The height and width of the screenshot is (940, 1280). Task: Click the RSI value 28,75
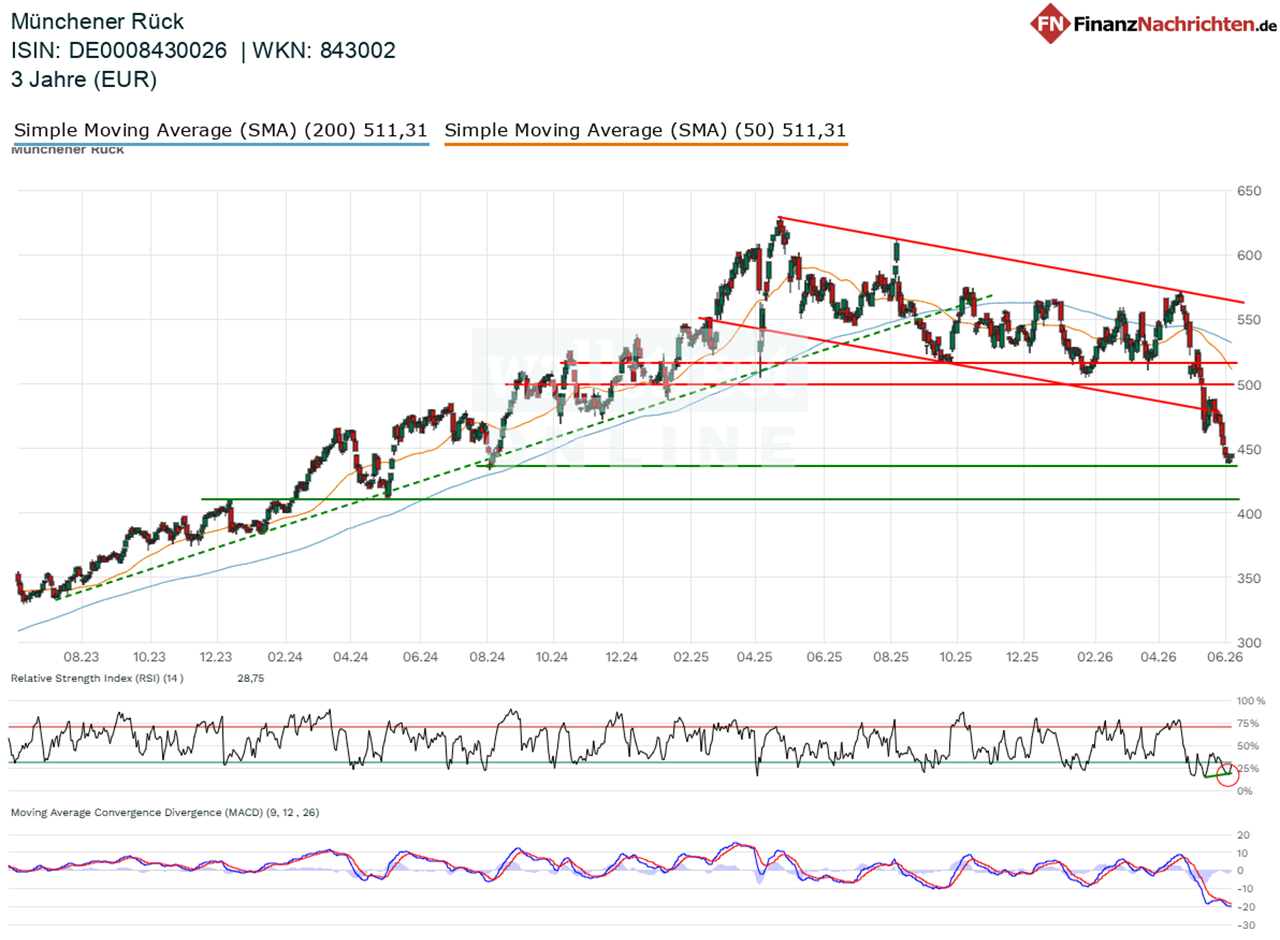click(250, 678)
